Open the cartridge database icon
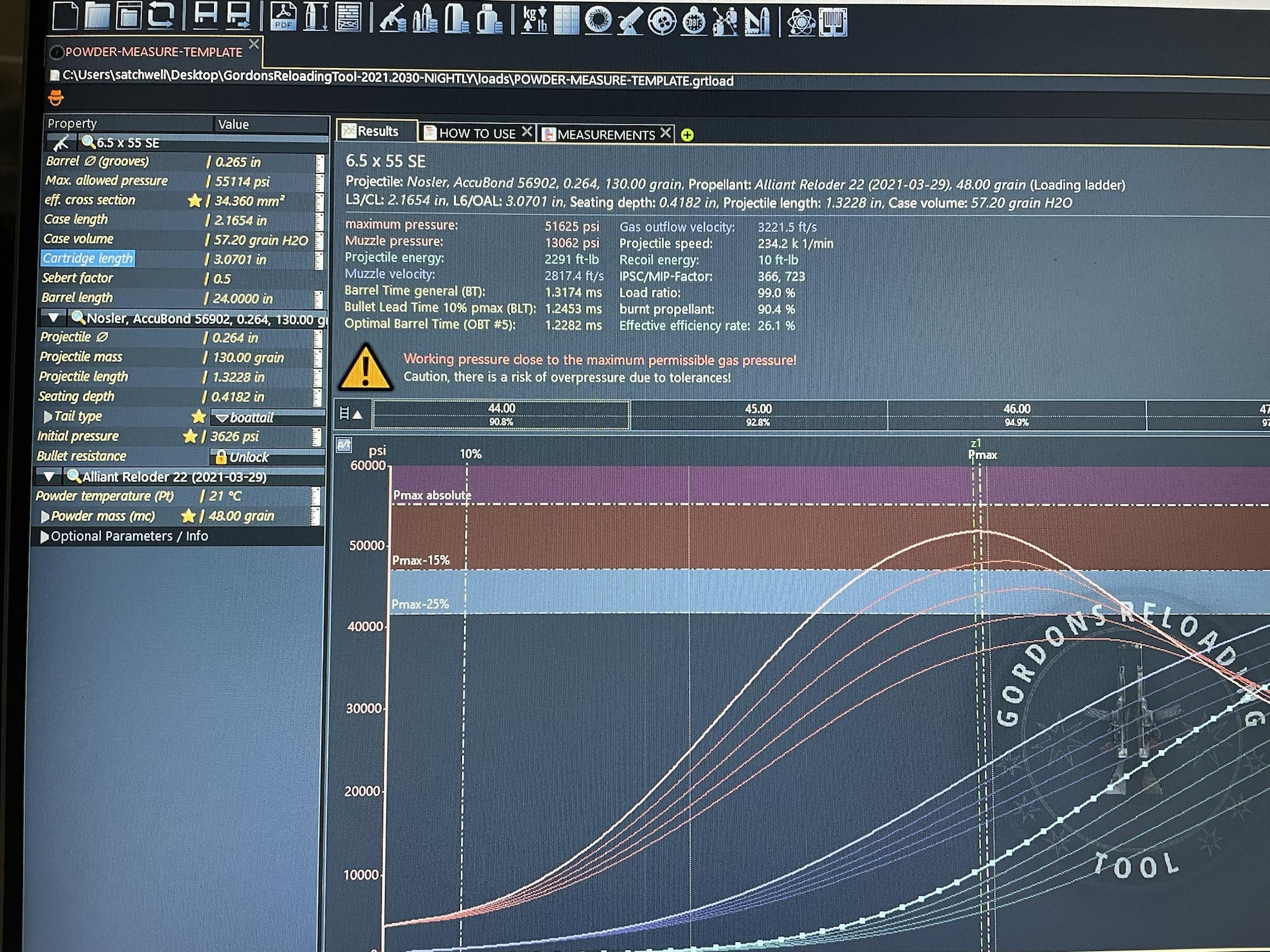 tap(425, 19)
